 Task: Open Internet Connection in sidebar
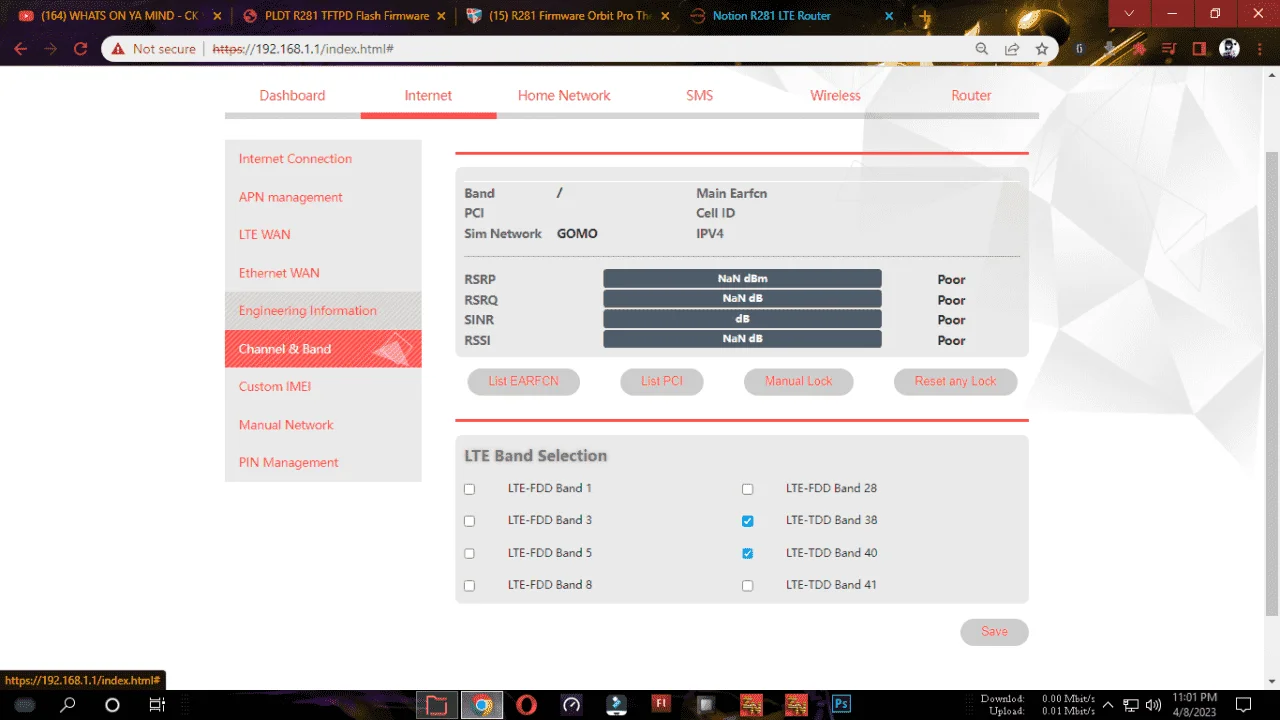coord(323,159)
